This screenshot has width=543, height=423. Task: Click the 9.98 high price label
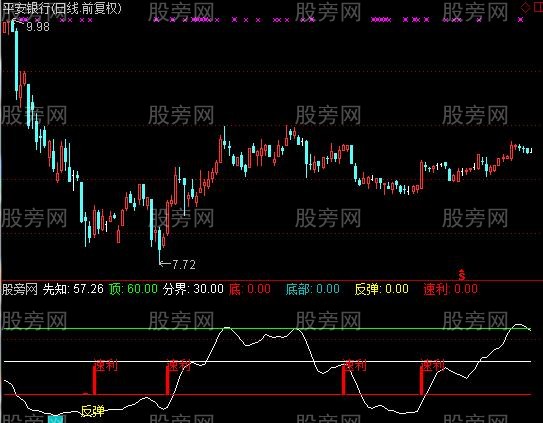(x=38, y=27)
